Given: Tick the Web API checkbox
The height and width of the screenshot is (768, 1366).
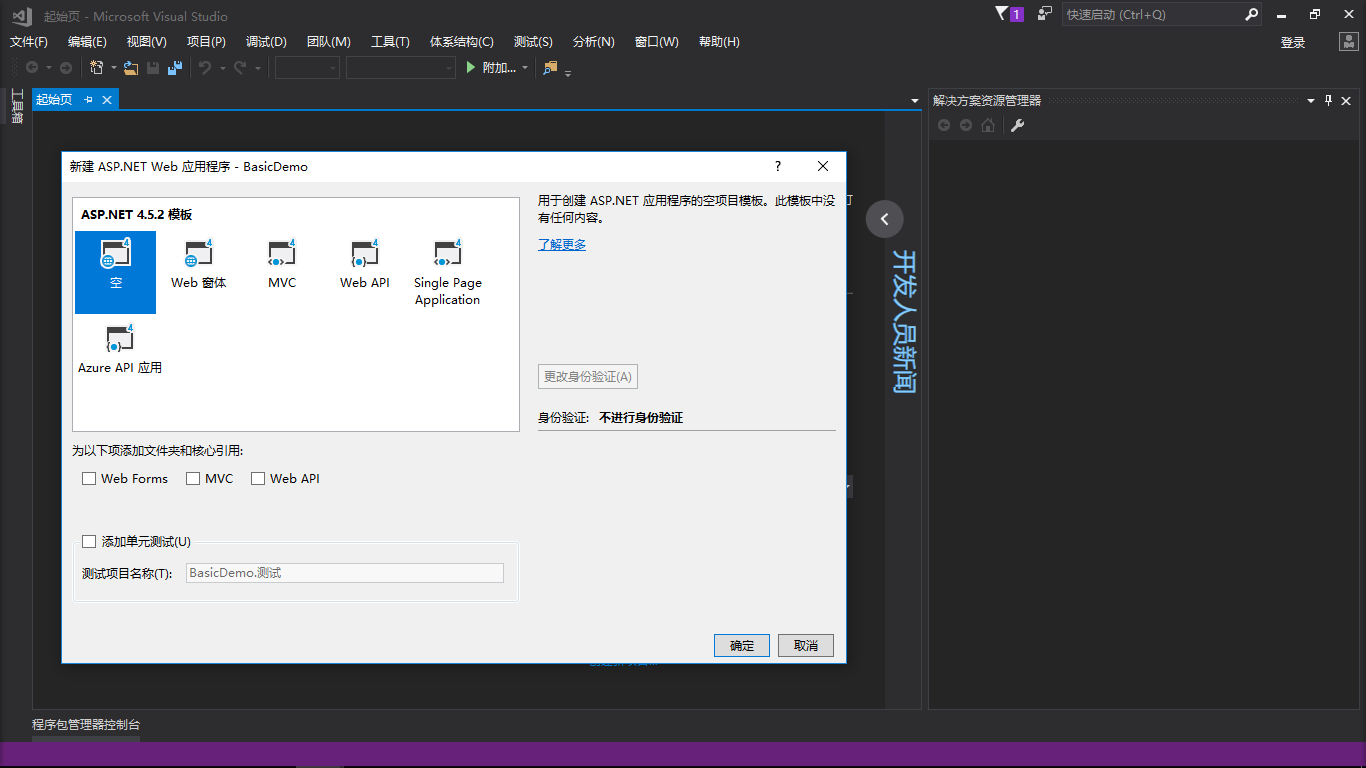Looking at the screenshot, I should click(x=258, y=479).
